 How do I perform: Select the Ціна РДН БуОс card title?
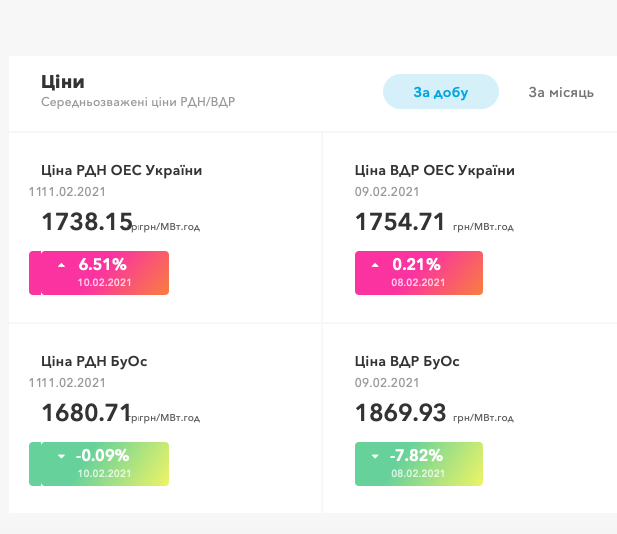94,361
